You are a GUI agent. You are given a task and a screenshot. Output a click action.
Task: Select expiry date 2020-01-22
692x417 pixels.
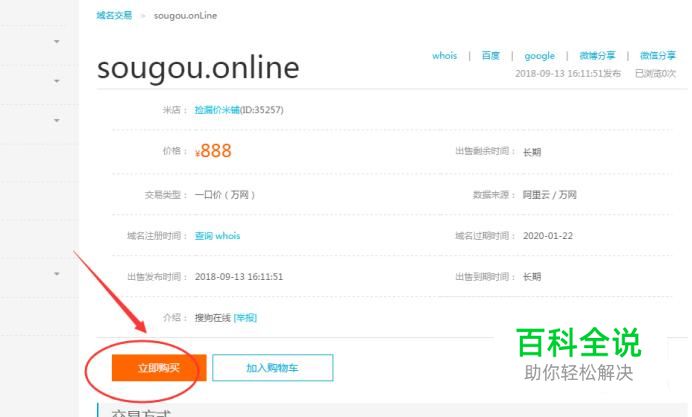548,236
